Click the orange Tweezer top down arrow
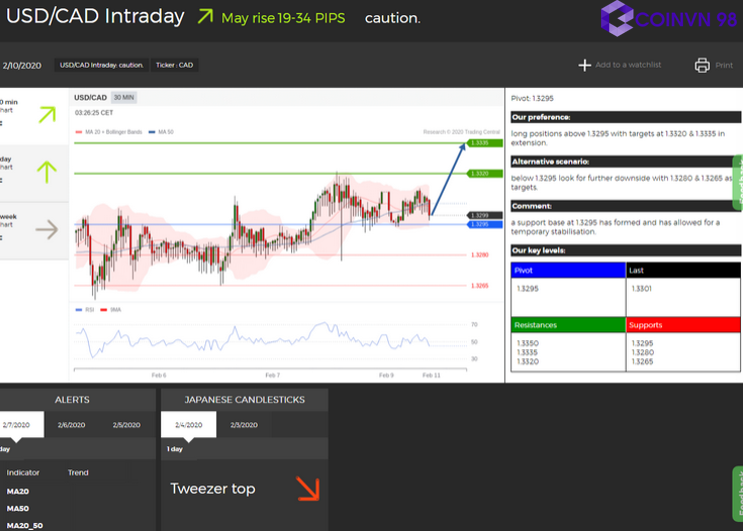 pyautogui.click(x=307, y=488)
